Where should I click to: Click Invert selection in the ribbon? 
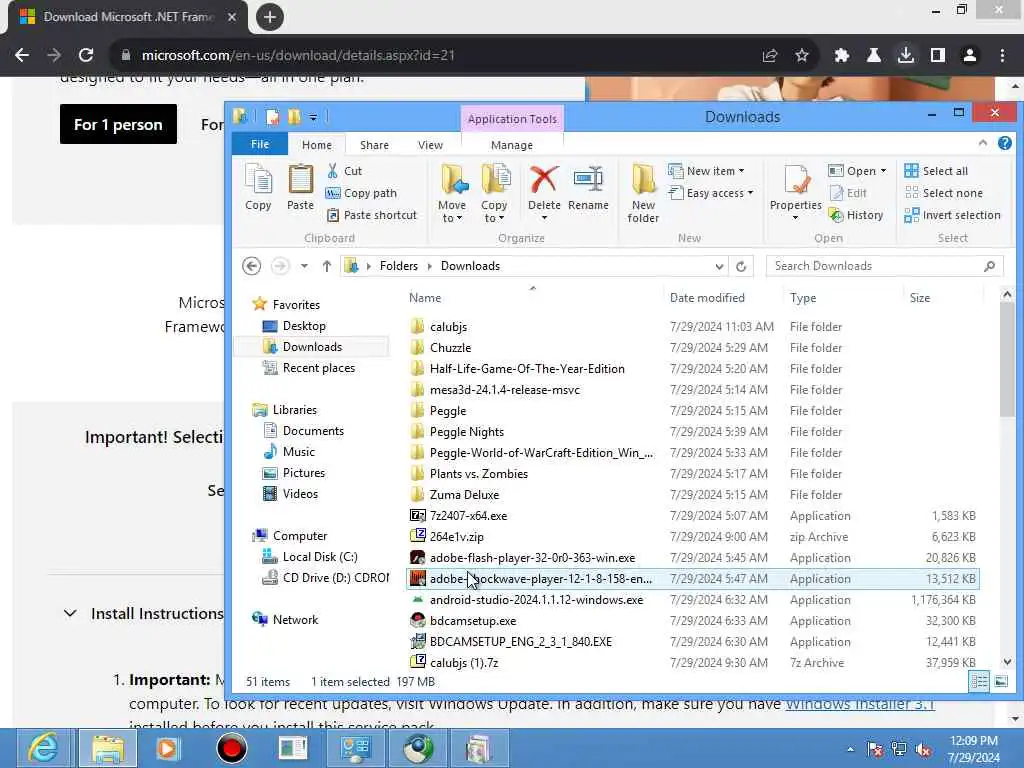(952, 215)
